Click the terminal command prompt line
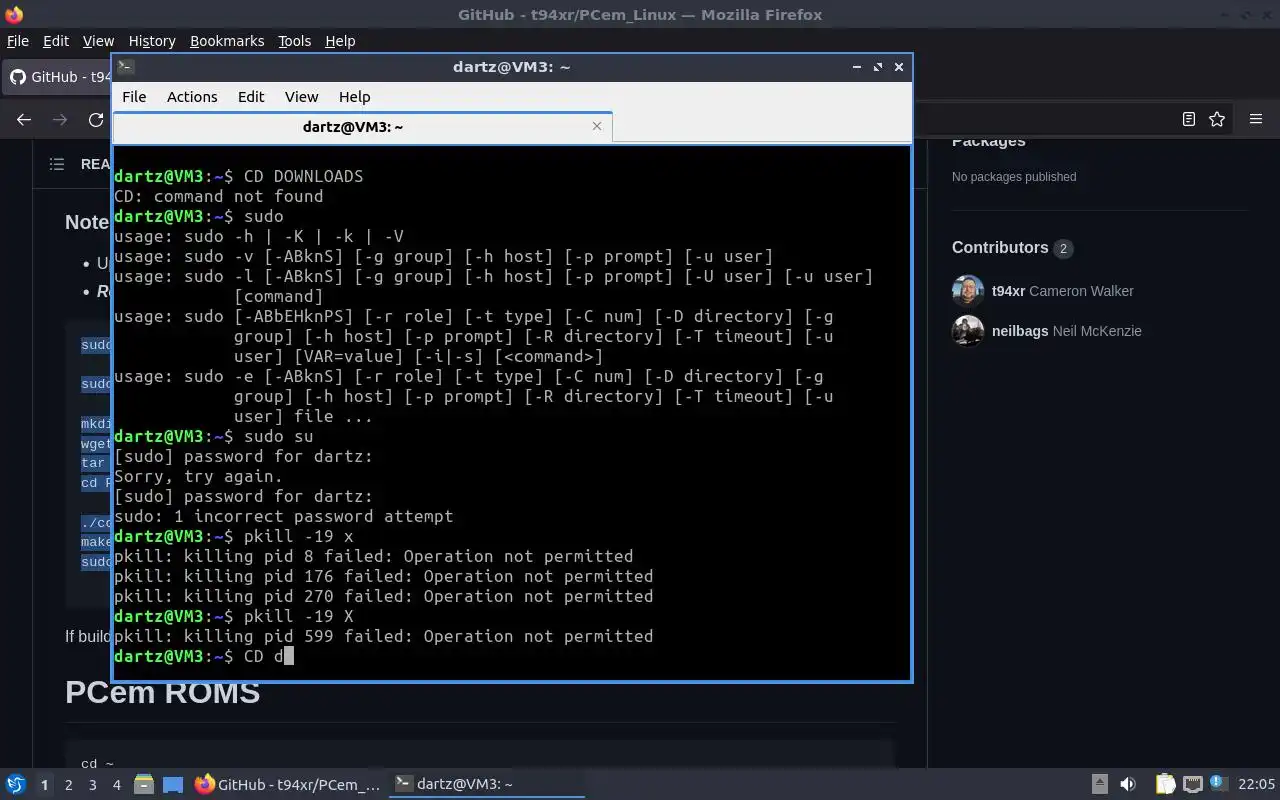The height and width of the screenshot is (800, 1280). (204, 656)
